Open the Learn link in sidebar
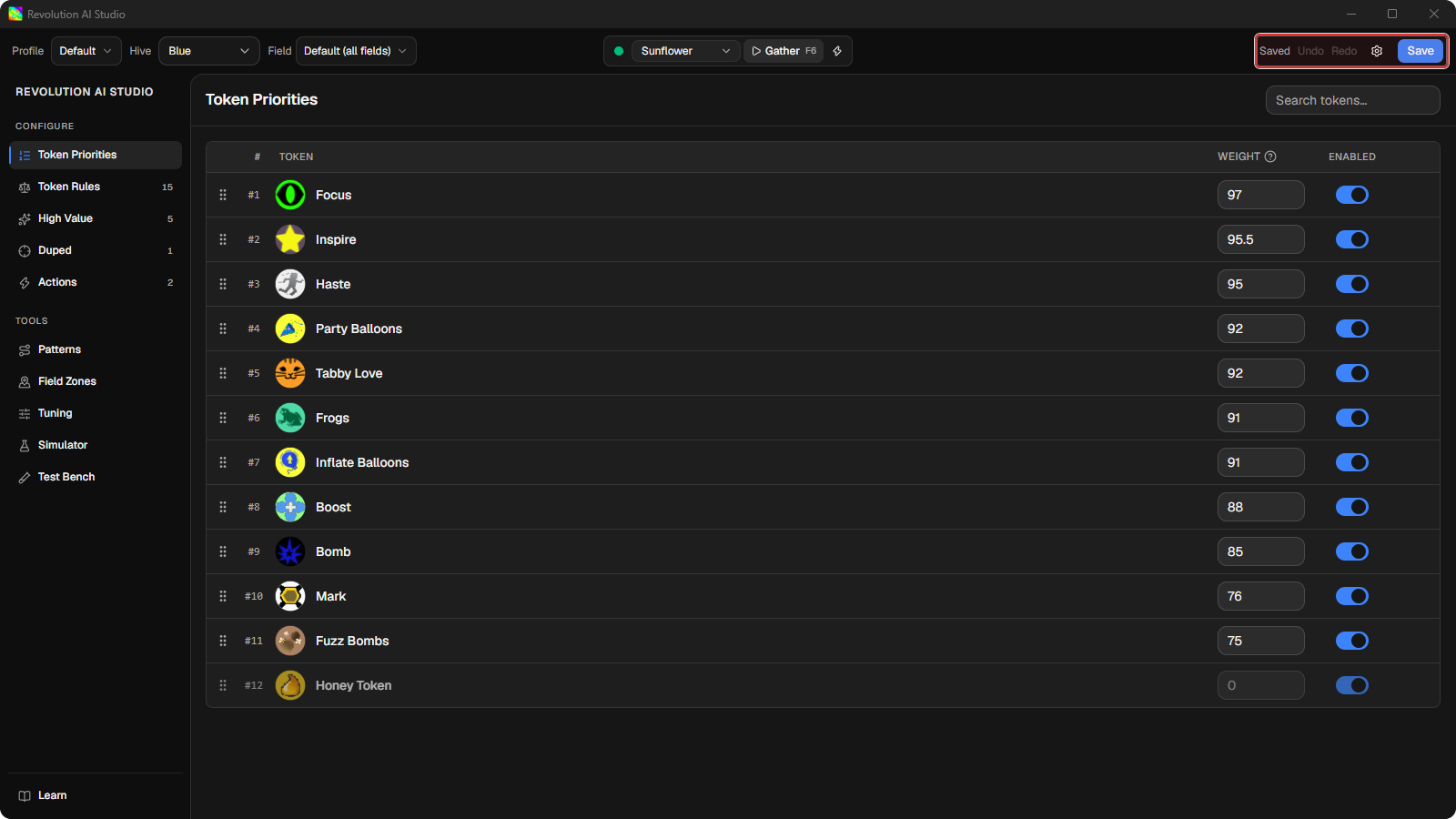The width and height of the screenshot is (1456, 819). tap(96, 795)
